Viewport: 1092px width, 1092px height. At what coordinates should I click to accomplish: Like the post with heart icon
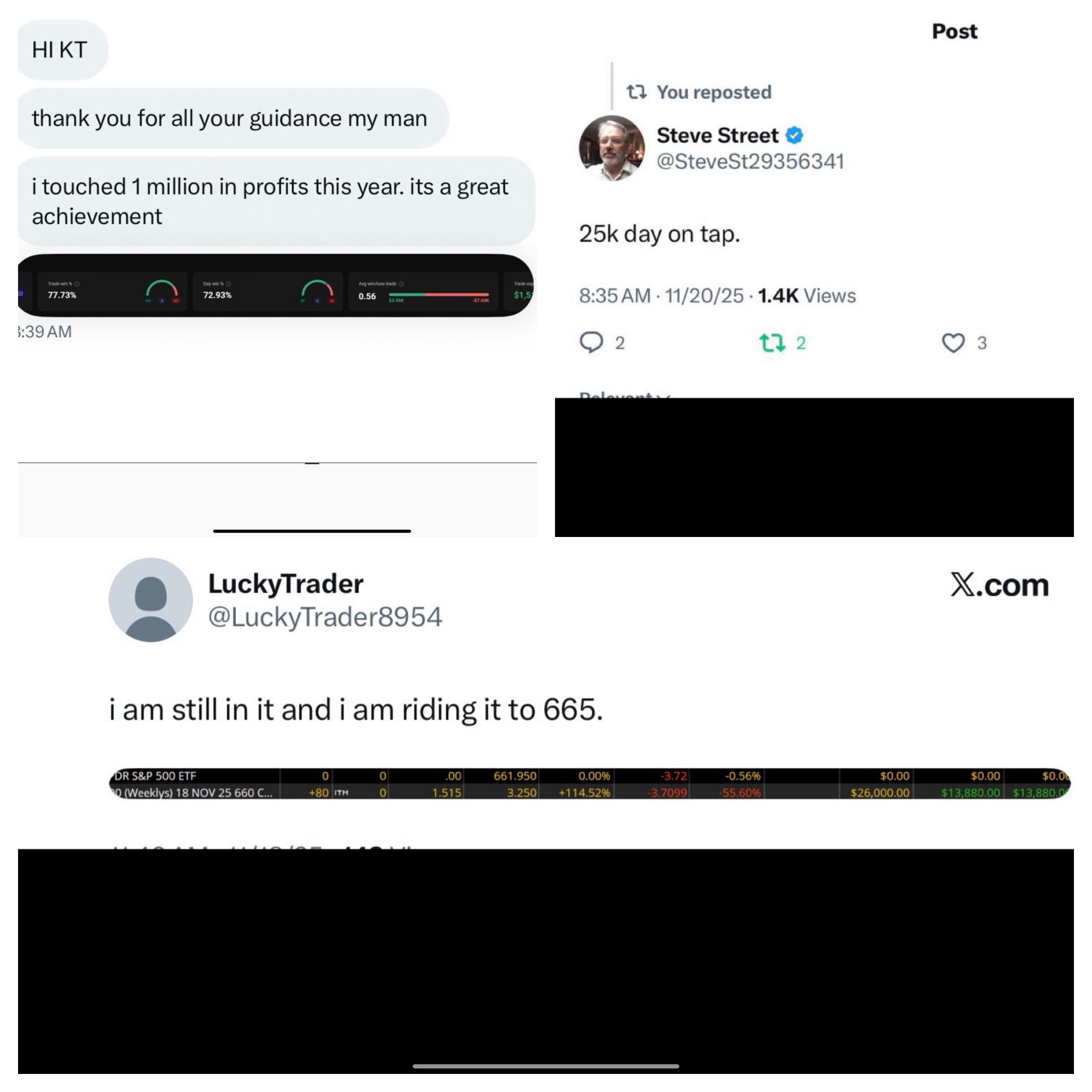coord(953,342)
